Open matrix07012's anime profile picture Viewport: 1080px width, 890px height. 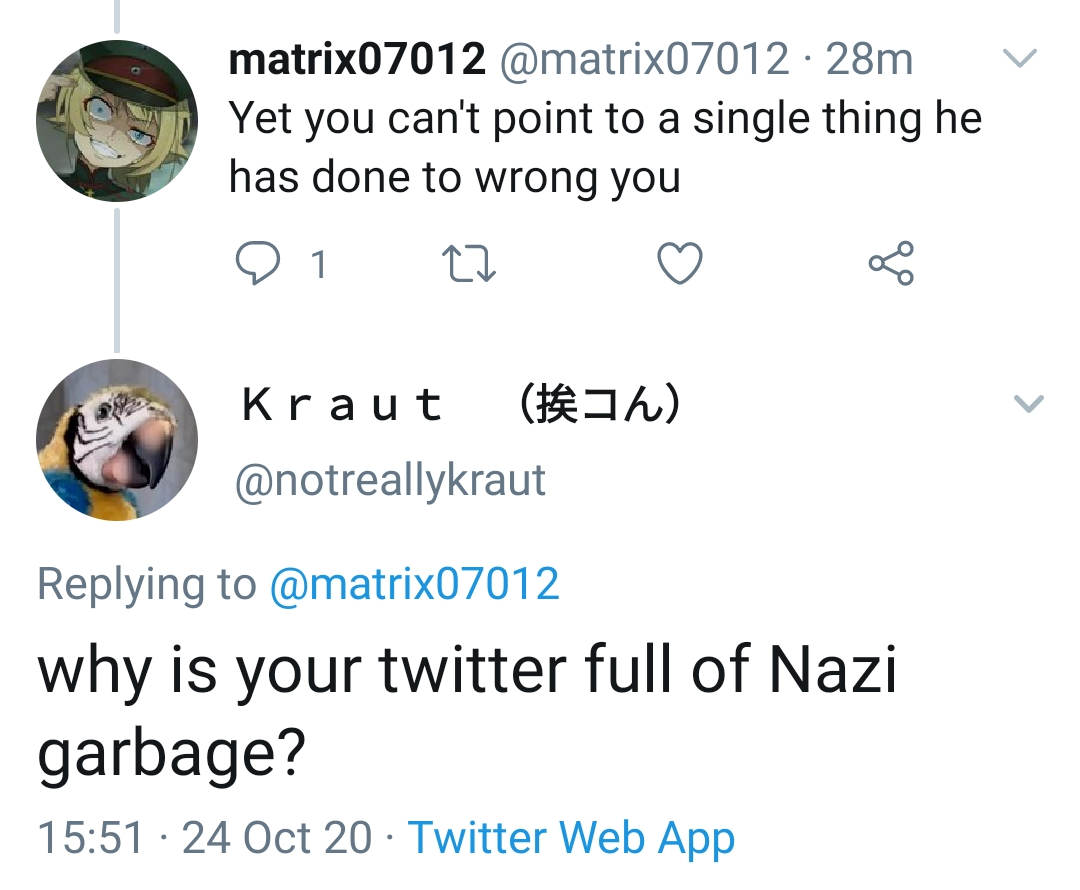click(117, 121)
